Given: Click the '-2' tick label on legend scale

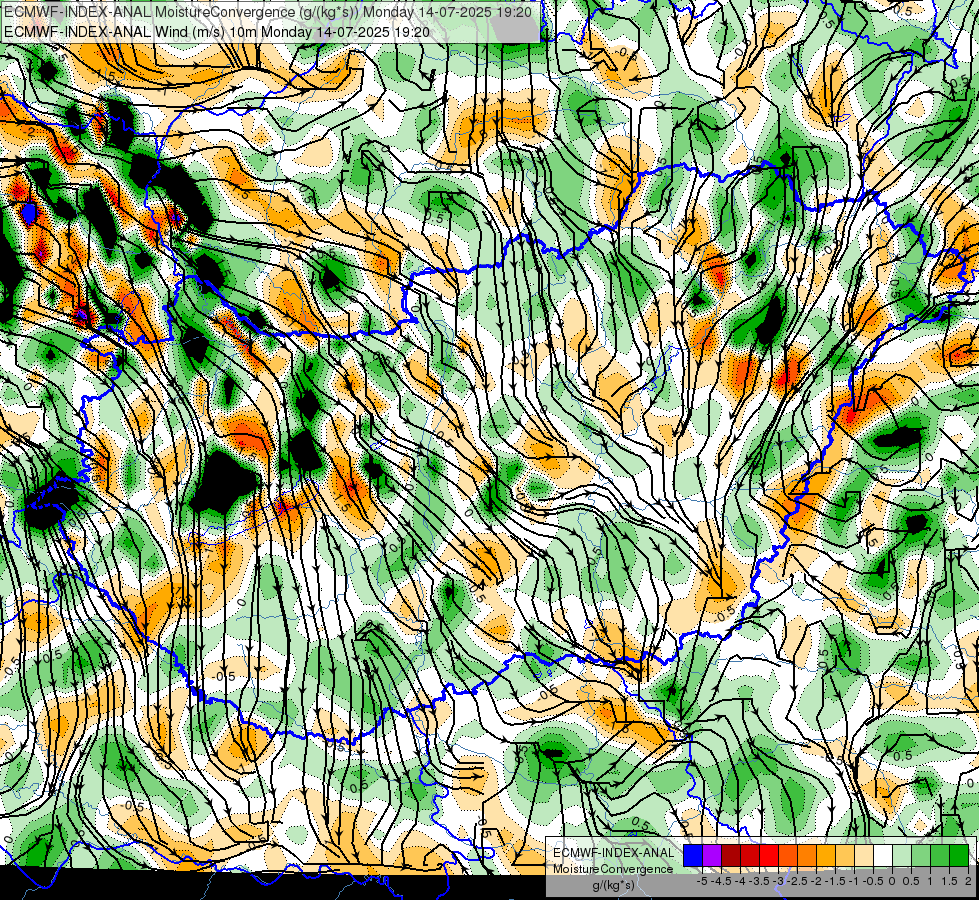Looking at the screenshot, I should point(817,881).
